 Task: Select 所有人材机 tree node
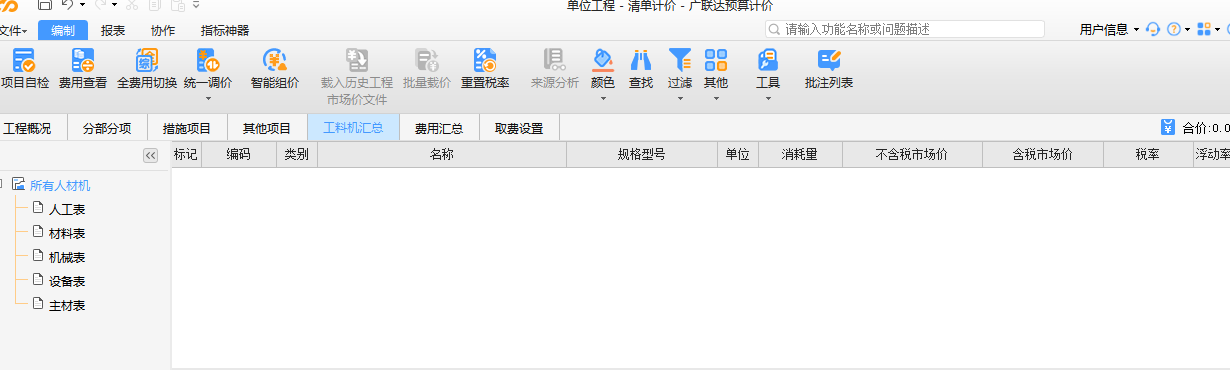click(x=60, y=185)
